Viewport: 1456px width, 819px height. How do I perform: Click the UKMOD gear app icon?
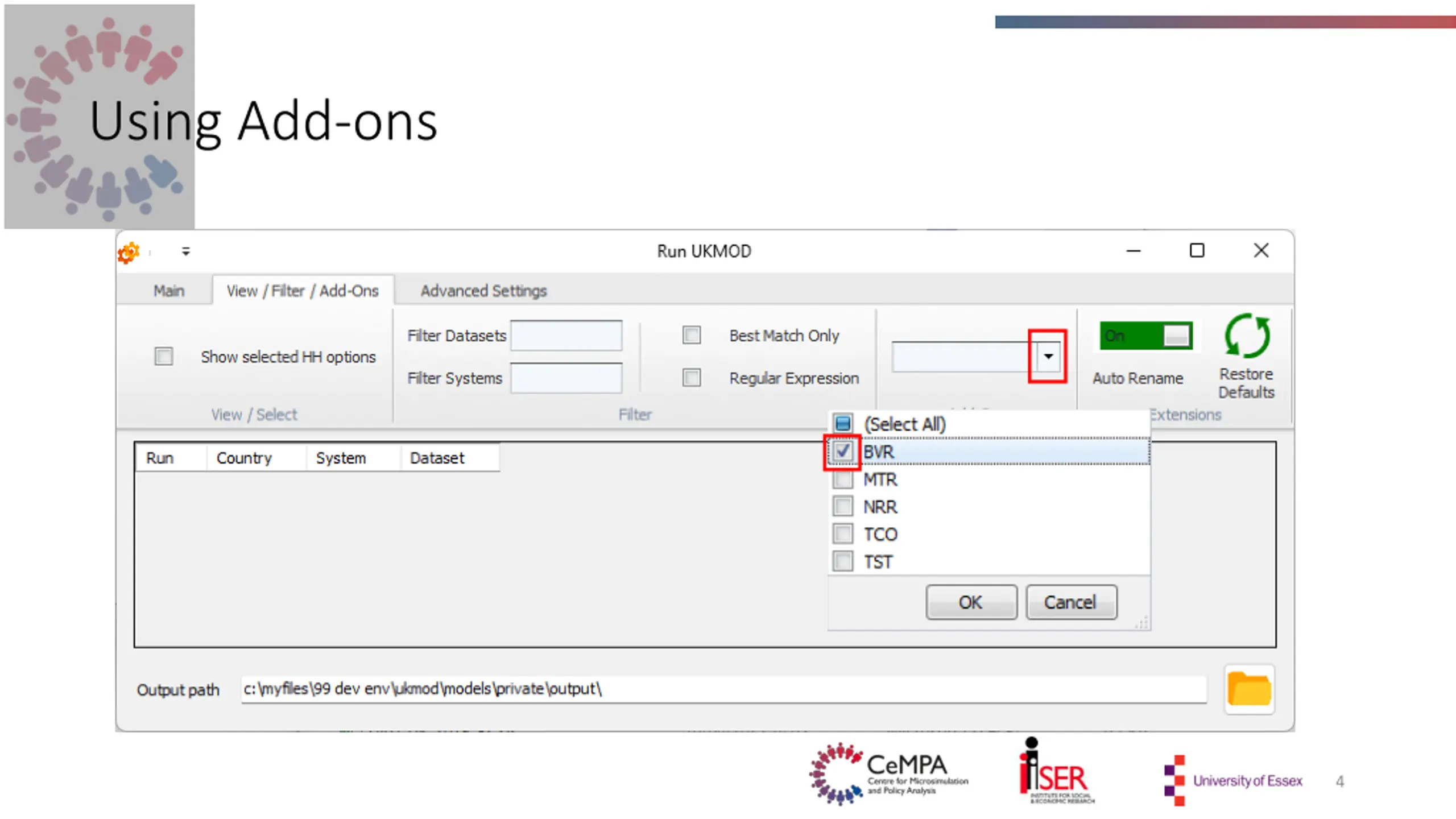click(x=129, y=252)
